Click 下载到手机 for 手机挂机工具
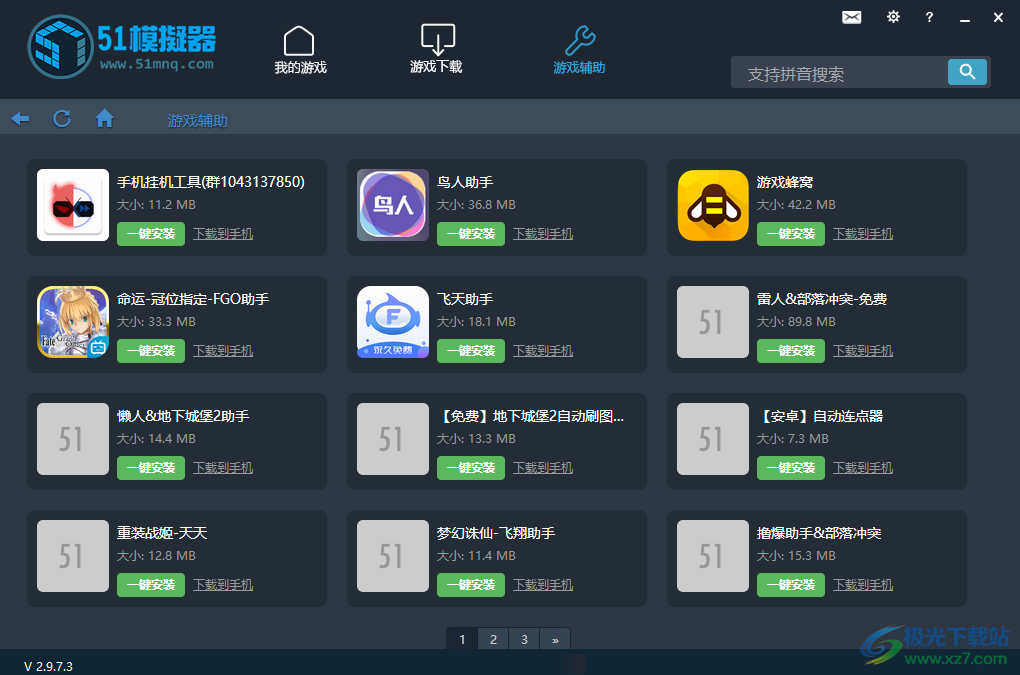This screenshot has height=675, width=1020. 223,234
